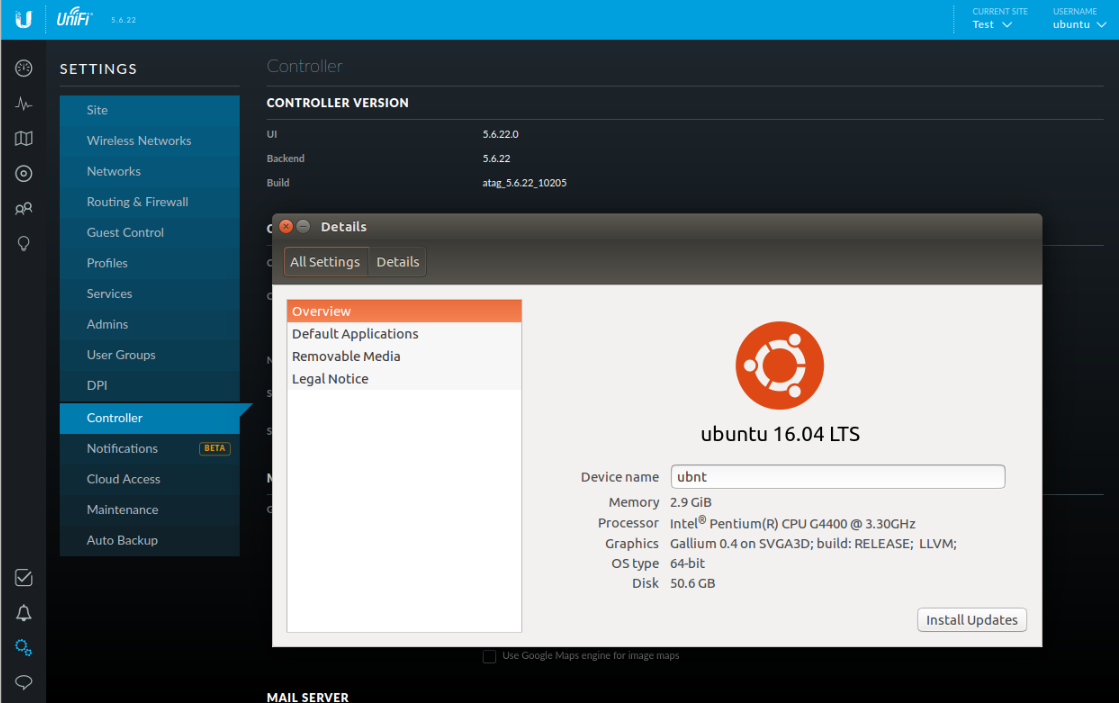Open the Insights lightbulb icon
This screenshot has height=703, width=1119.
coord(24,244)
